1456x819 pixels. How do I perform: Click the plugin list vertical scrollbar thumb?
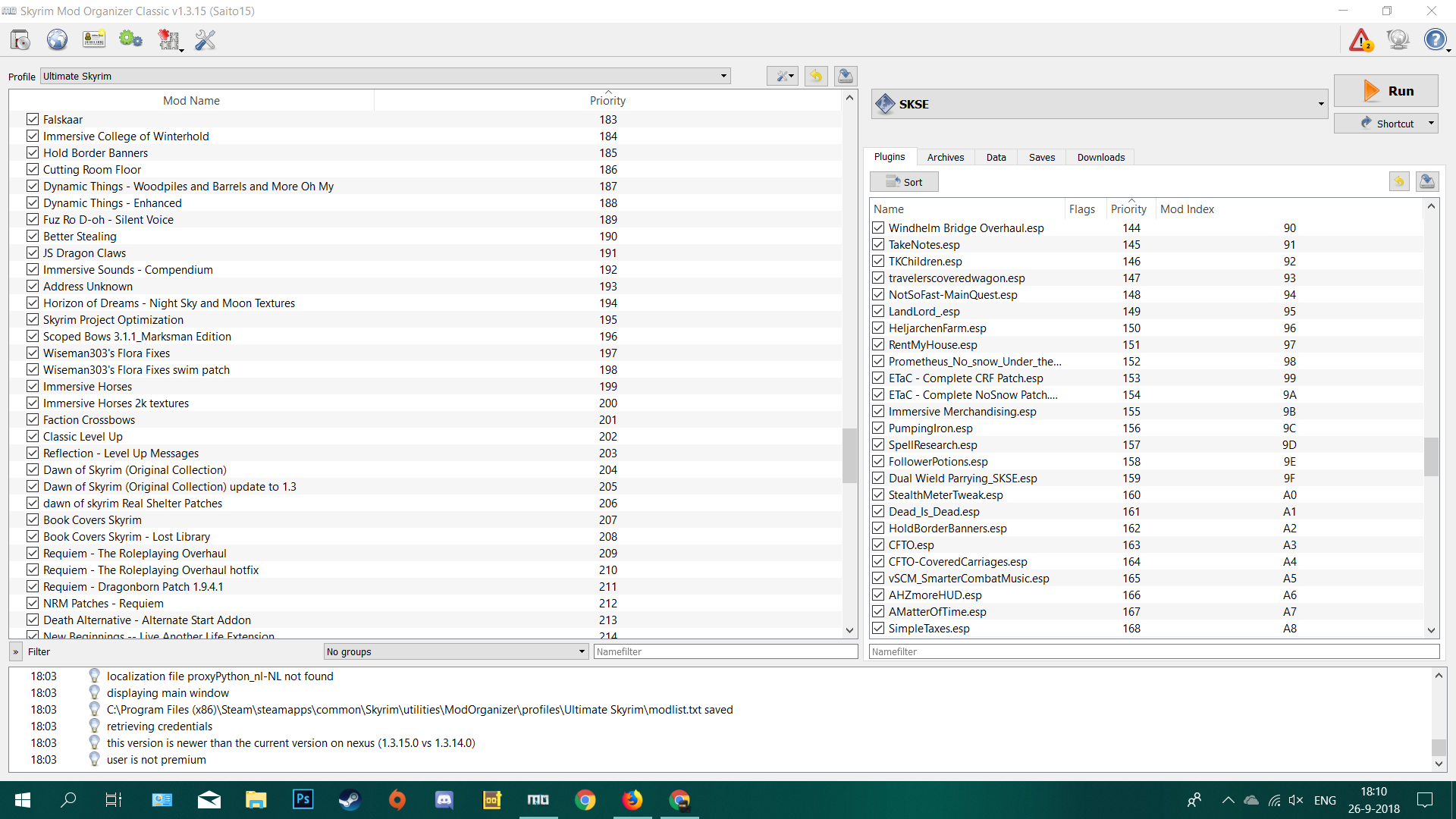[x=1431, y=457]
